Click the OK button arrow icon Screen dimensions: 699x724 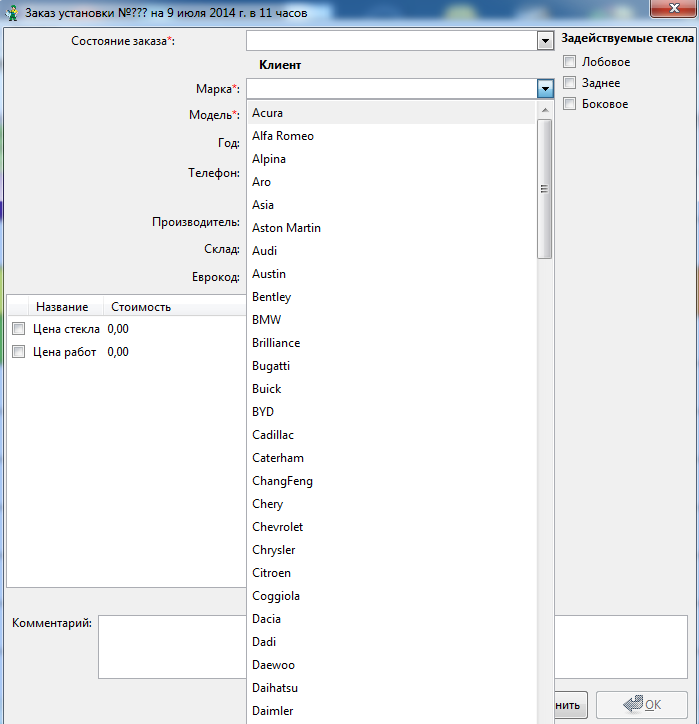pyautogui.click(x=633, y=704)
